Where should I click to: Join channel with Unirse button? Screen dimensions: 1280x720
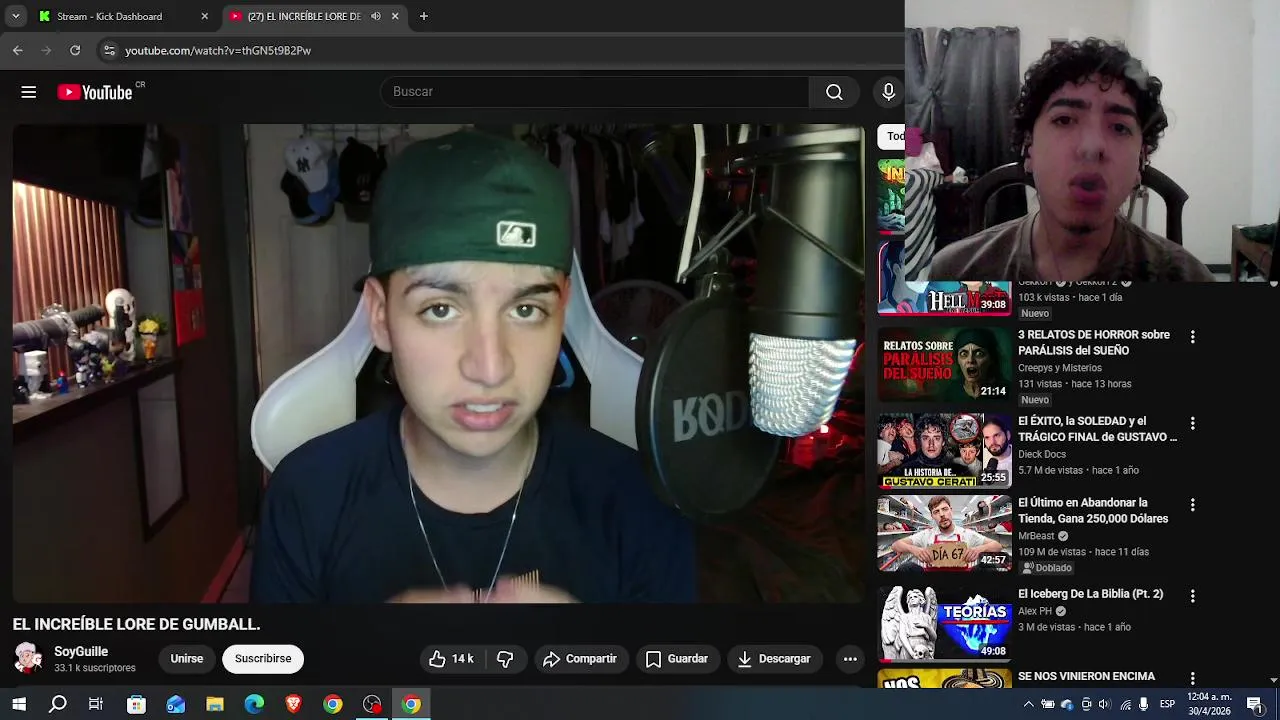point(186,659)
